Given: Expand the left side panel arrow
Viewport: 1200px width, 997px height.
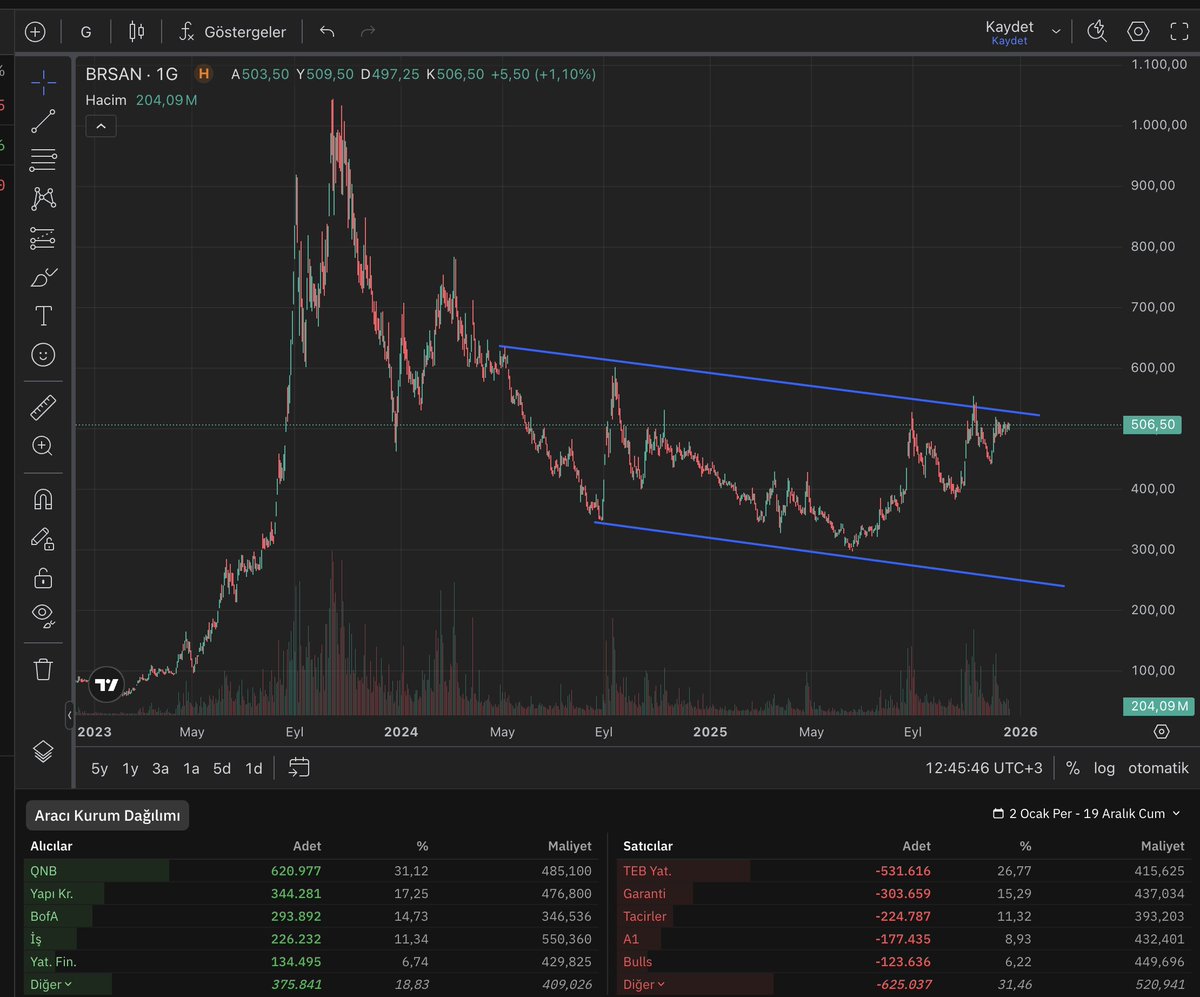Looking at the screenshot, I should tap(70, 716).
